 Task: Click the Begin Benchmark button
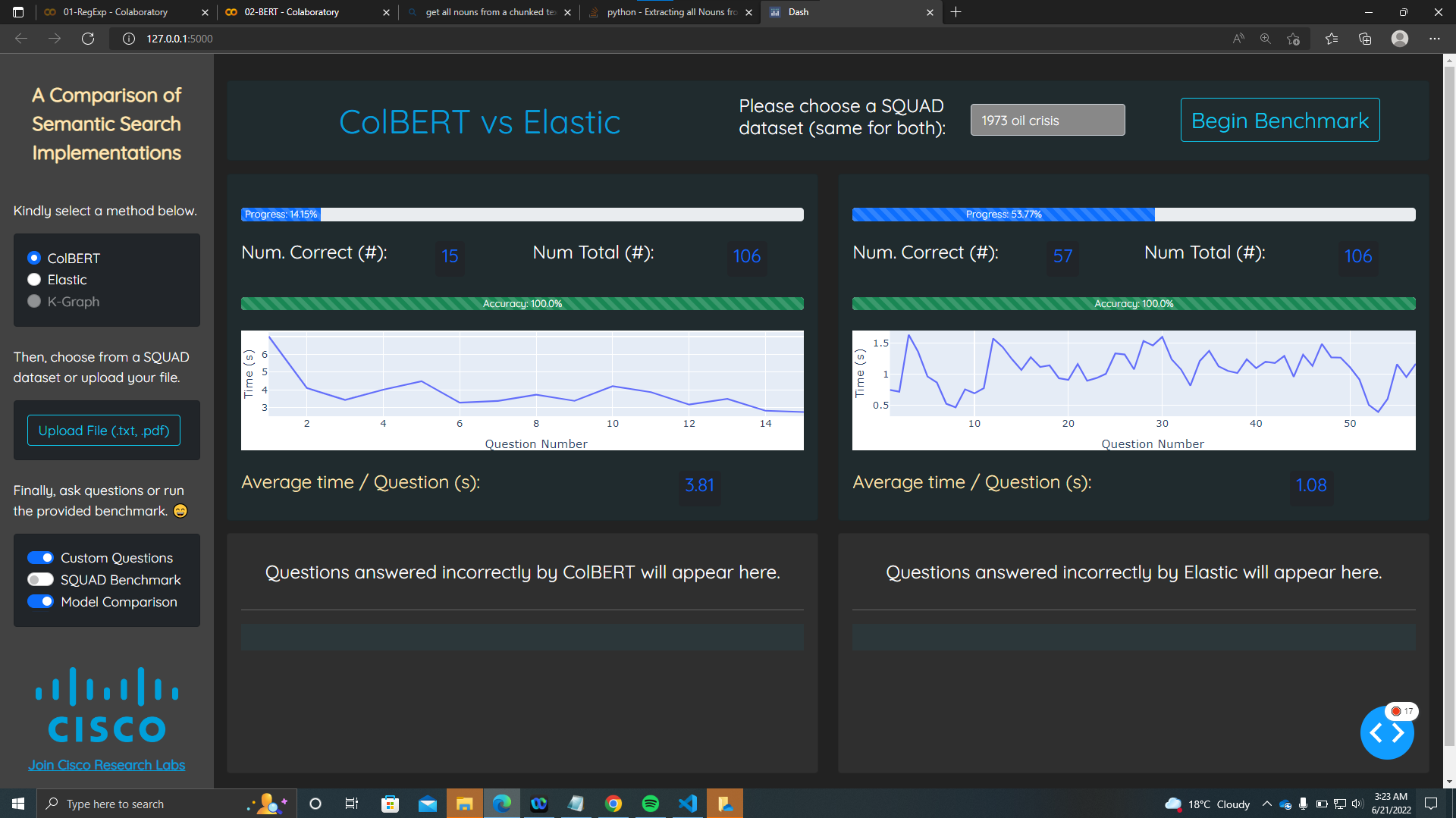click(x=1280, y=121)
